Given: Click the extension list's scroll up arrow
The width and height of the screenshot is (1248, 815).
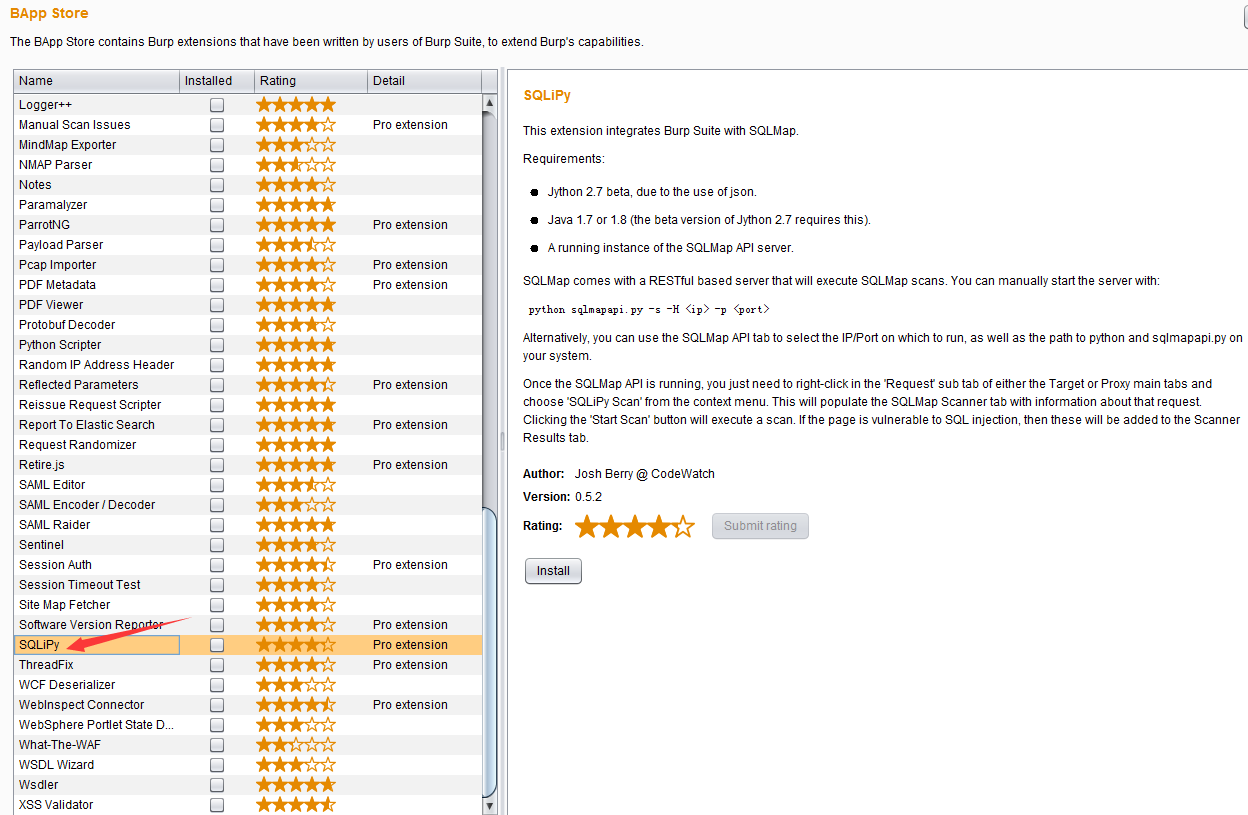Looking at the screenshot, I should (x=490, y=103).
